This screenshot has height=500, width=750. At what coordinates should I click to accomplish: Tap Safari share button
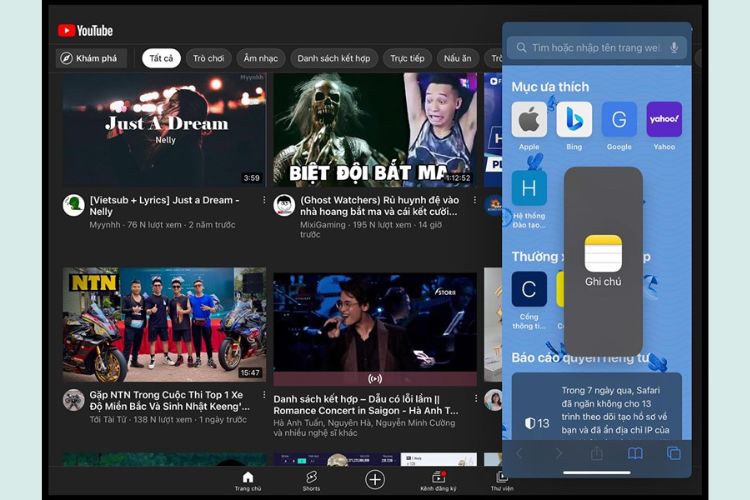click(x=596, y=453)
